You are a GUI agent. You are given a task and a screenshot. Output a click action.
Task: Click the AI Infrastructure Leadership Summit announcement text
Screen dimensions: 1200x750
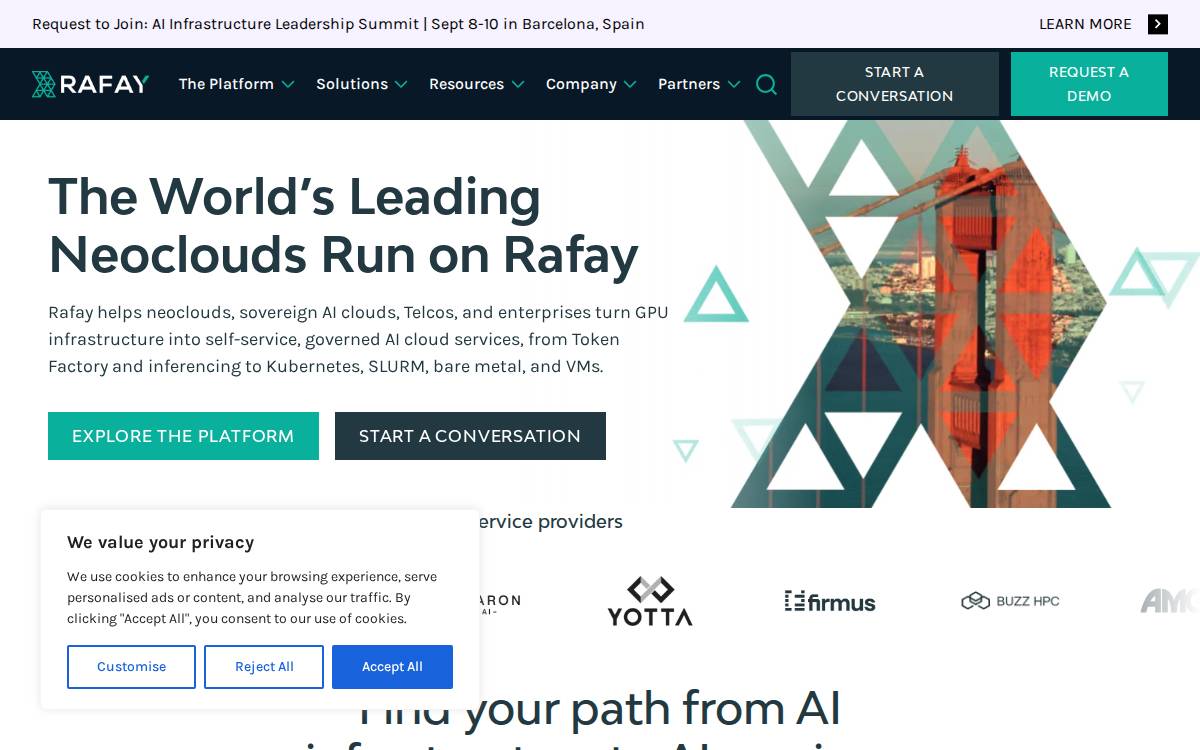[338, 24]
